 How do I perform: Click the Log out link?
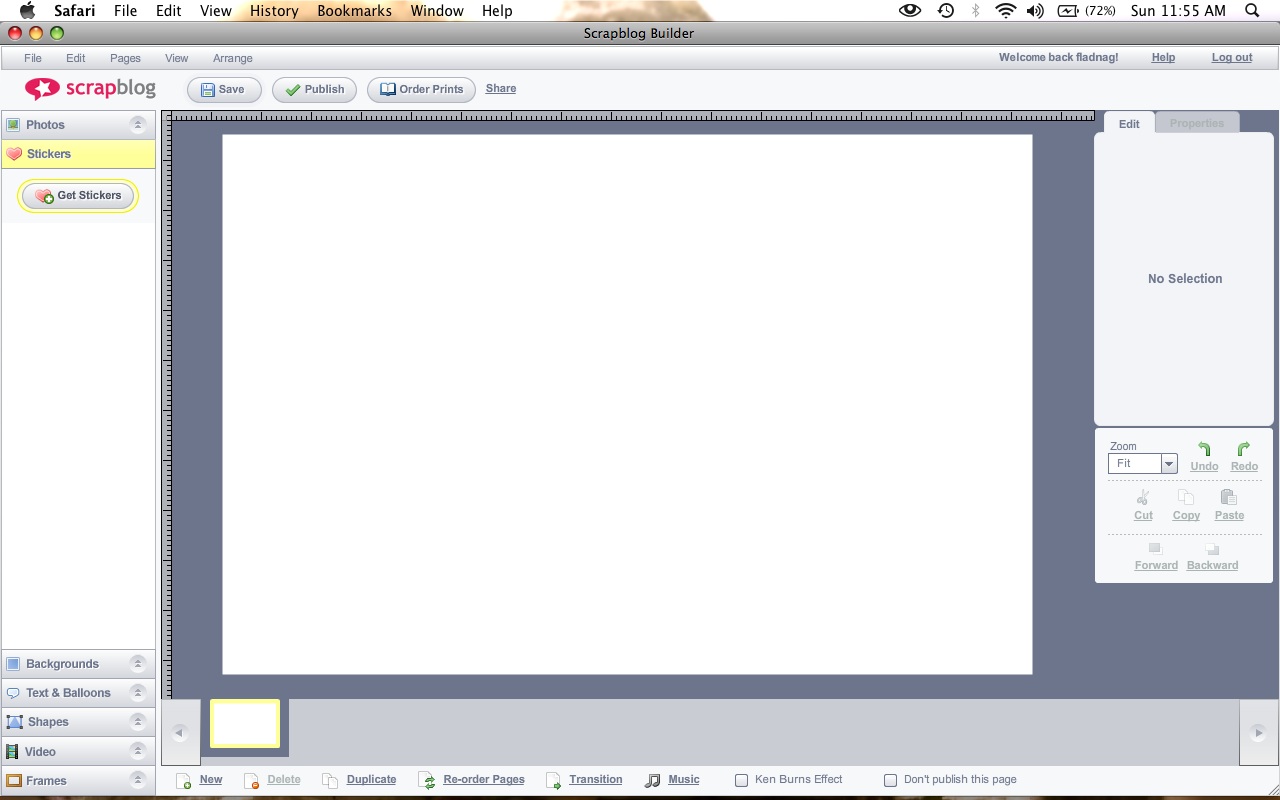click(1232, 58)
